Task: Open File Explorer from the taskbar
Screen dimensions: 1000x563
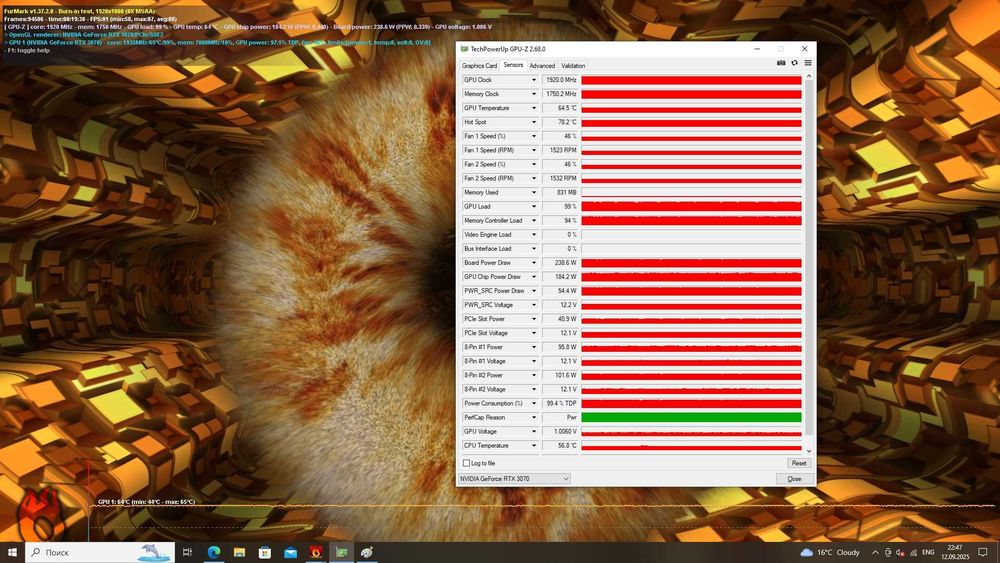Action: 239,552
